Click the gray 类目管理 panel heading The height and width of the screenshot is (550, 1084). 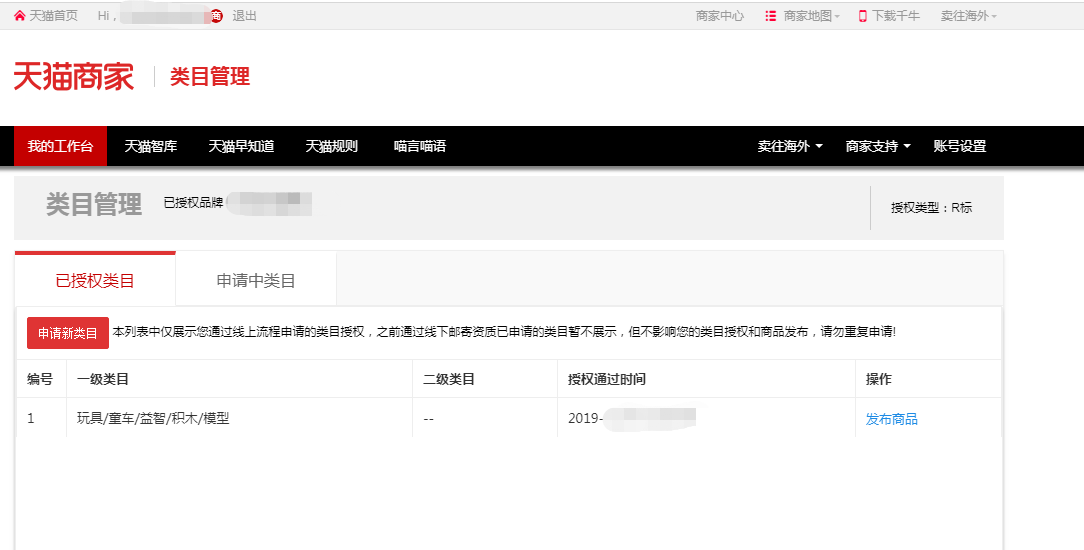[x=94, y=205]
